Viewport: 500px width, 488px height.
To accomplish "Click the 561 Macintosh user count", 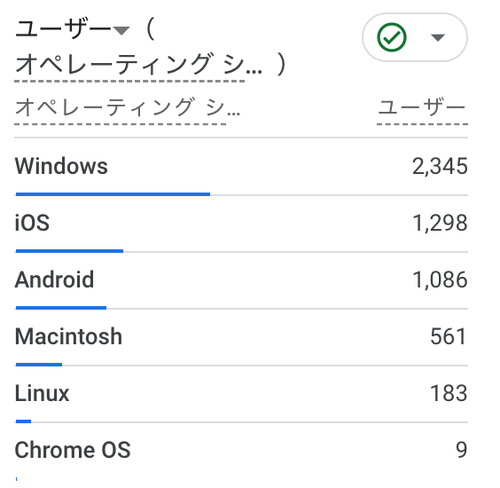I will (x=448, y=336).
